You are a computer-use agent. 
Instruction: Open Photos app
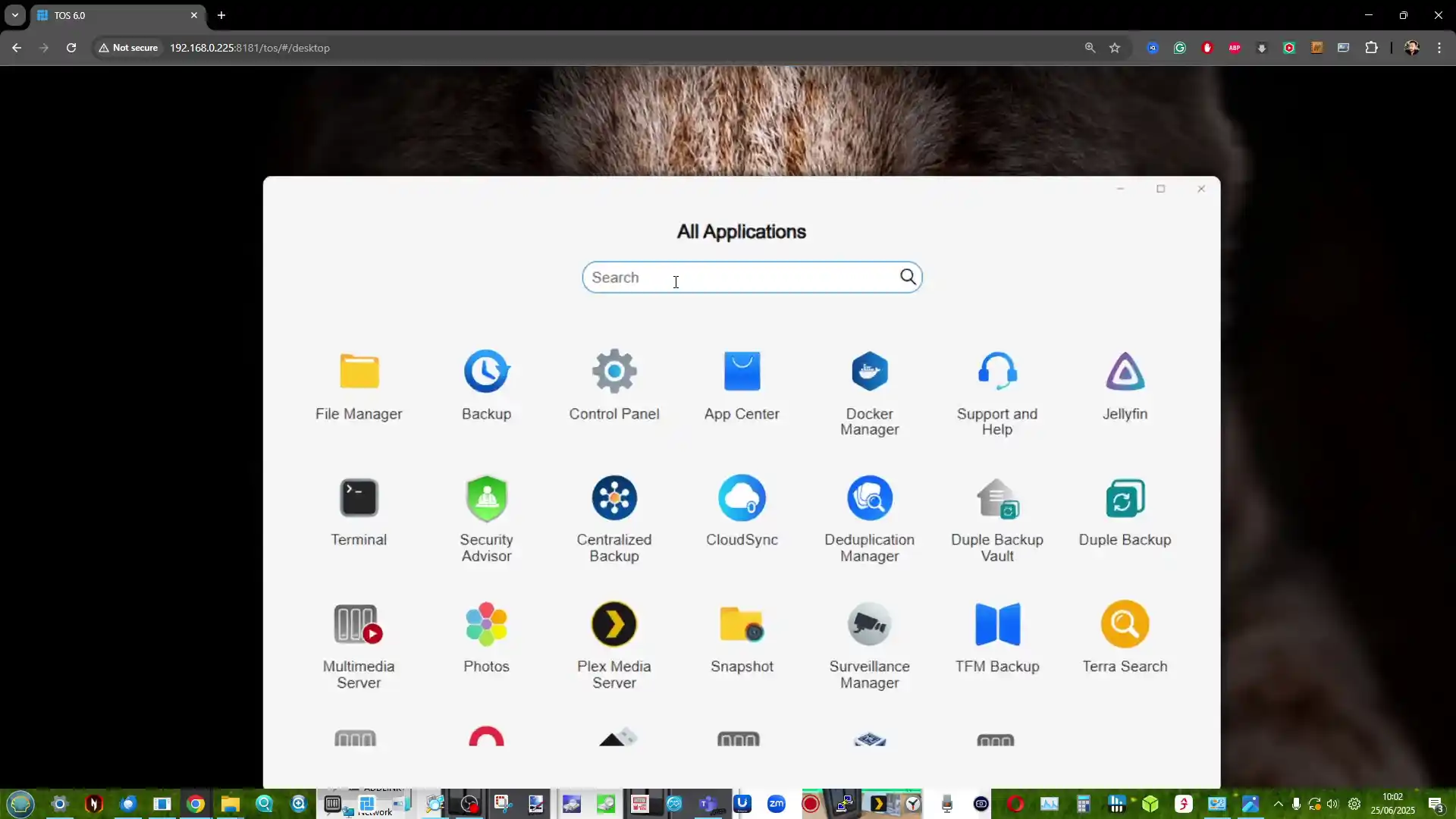point(486,624)
